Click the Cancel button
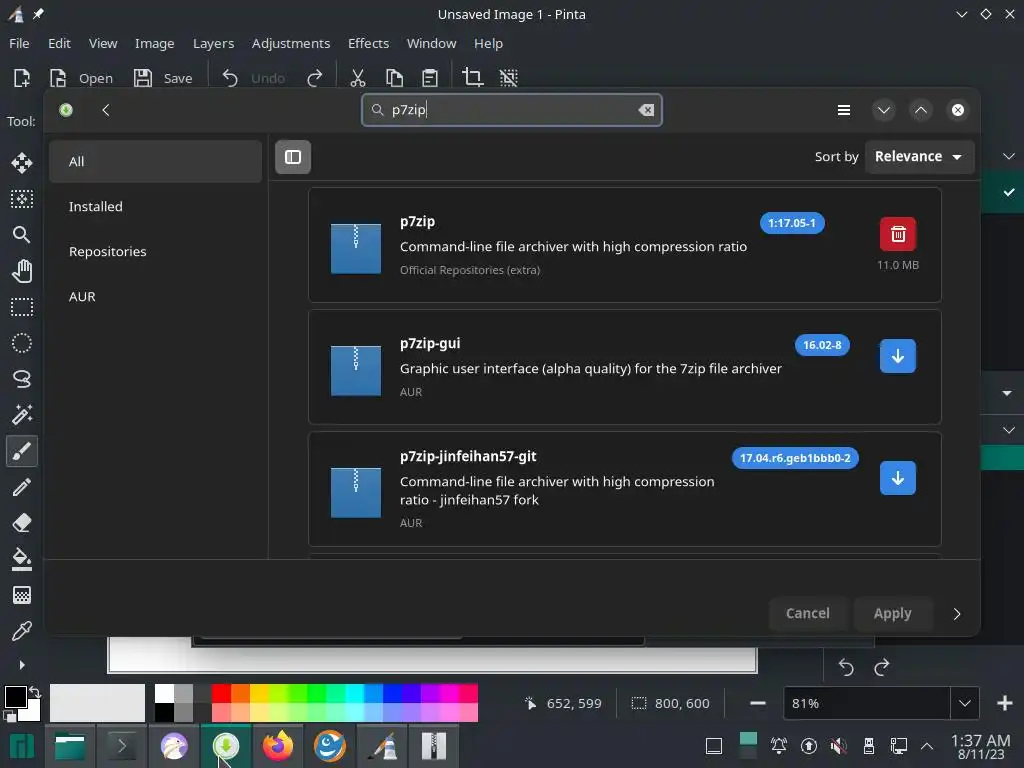Screen dimensions: 1024x768 808,613
